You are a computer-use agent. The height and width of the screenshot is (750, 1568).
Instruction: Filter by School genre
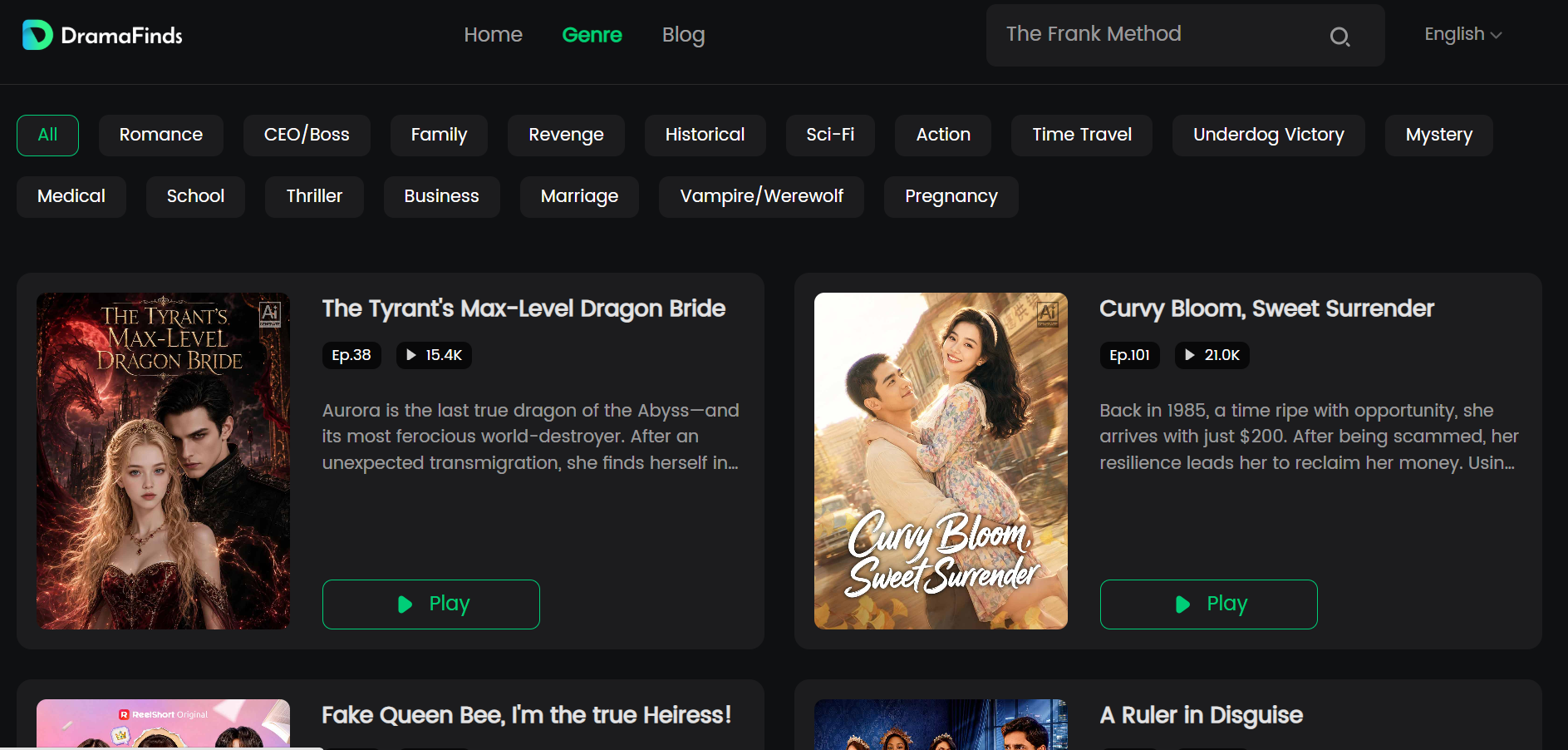coord(195,197)
